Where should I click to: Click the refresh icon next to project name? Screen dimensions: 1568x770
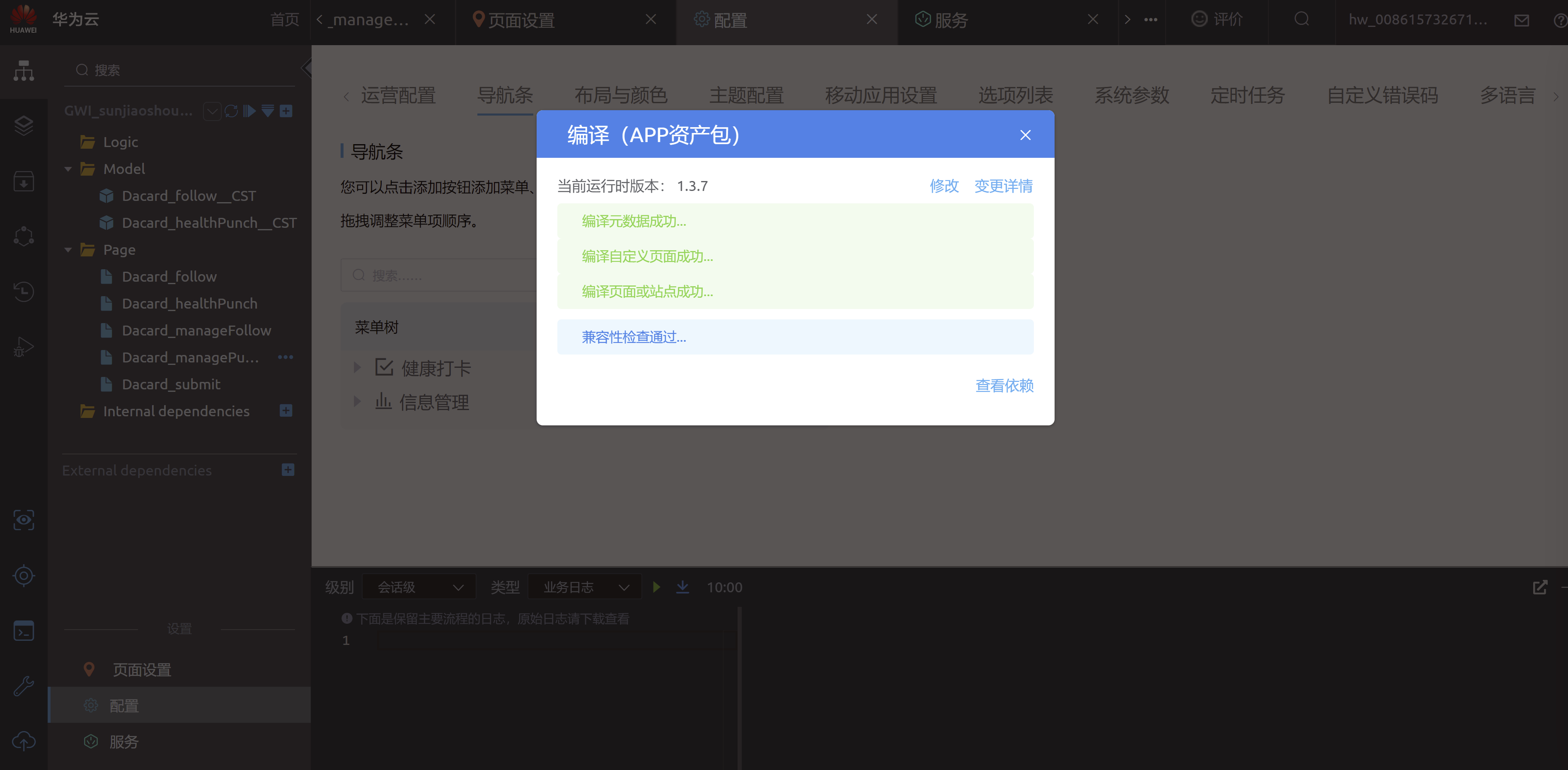(231, 111)
